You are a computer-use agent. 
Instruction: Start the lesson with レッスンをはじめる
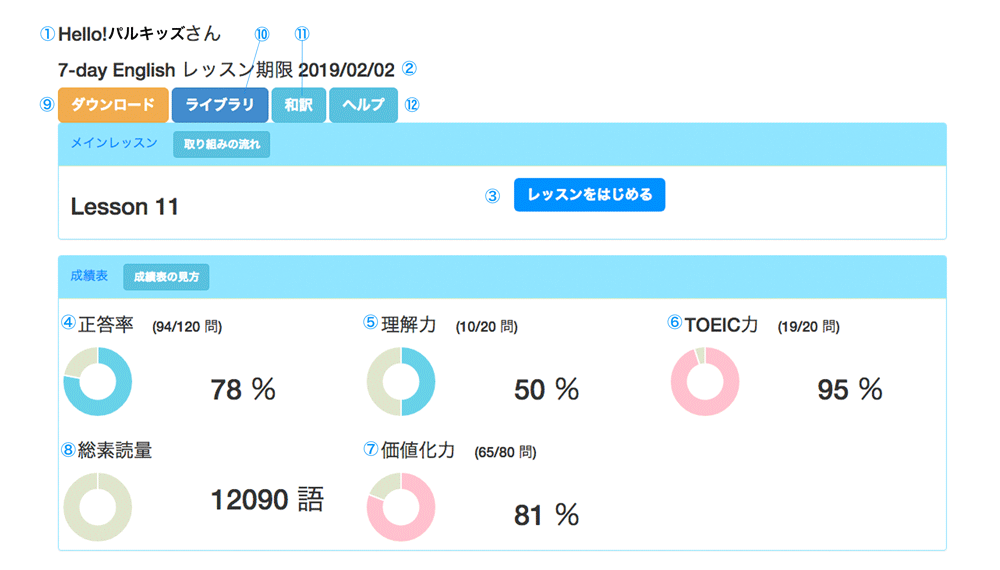[589, 195]
